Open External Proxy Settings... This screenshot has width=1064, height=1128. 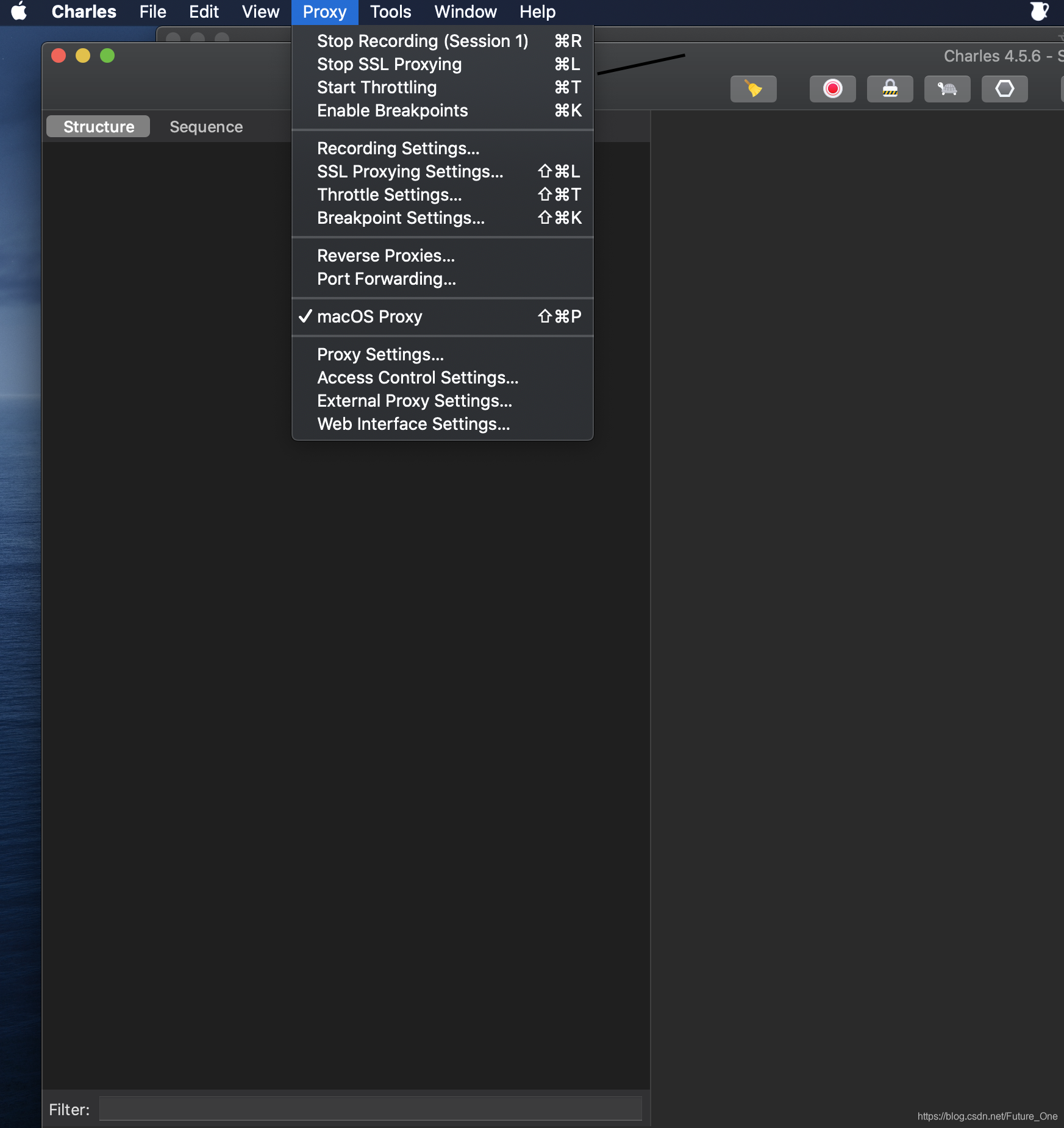[x=443, y=401]
